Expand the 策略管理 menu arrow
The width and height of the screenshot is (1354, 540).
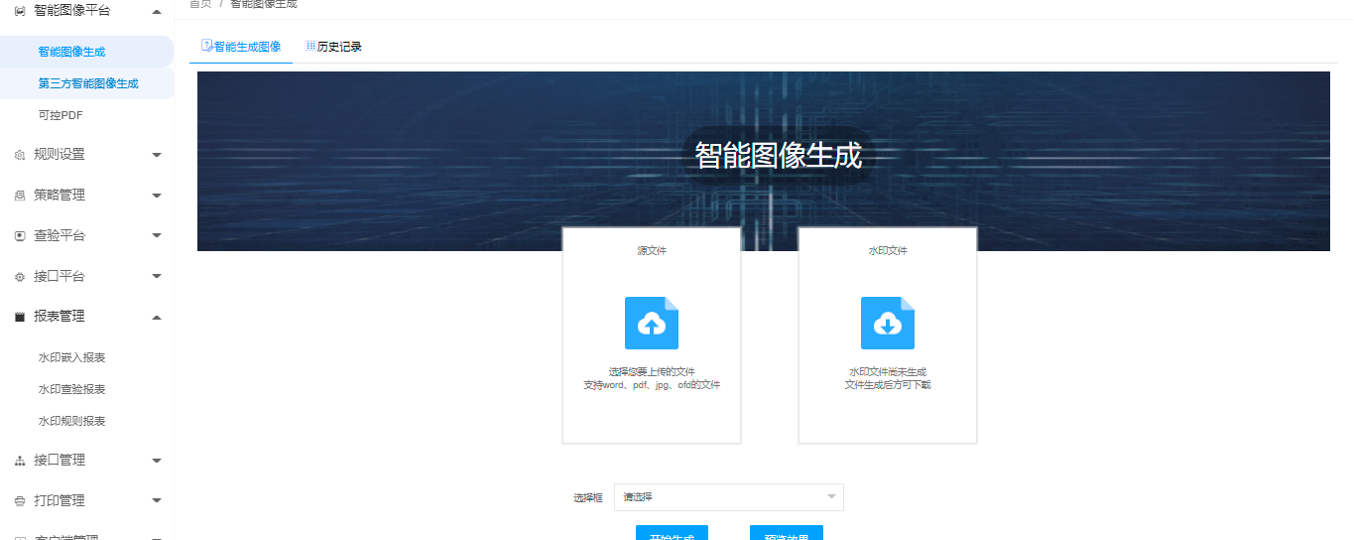[156, 196]
